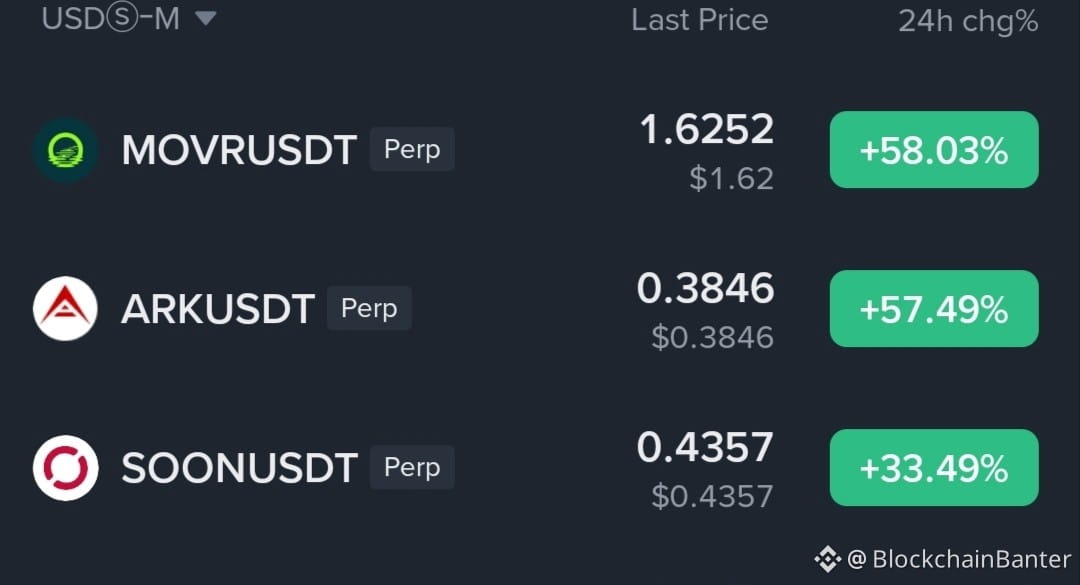Image resolution: width=1080 pixels, height=585 pixels.
Task: Click the red ARK coin logo
Action: click(x=65, y=309)
